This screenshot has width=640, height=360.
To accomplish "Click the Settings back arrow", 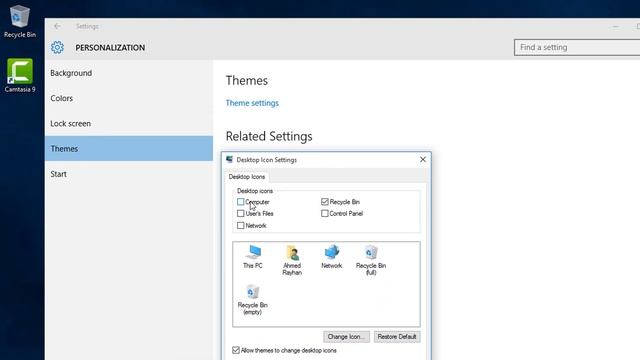I will 57,26.
